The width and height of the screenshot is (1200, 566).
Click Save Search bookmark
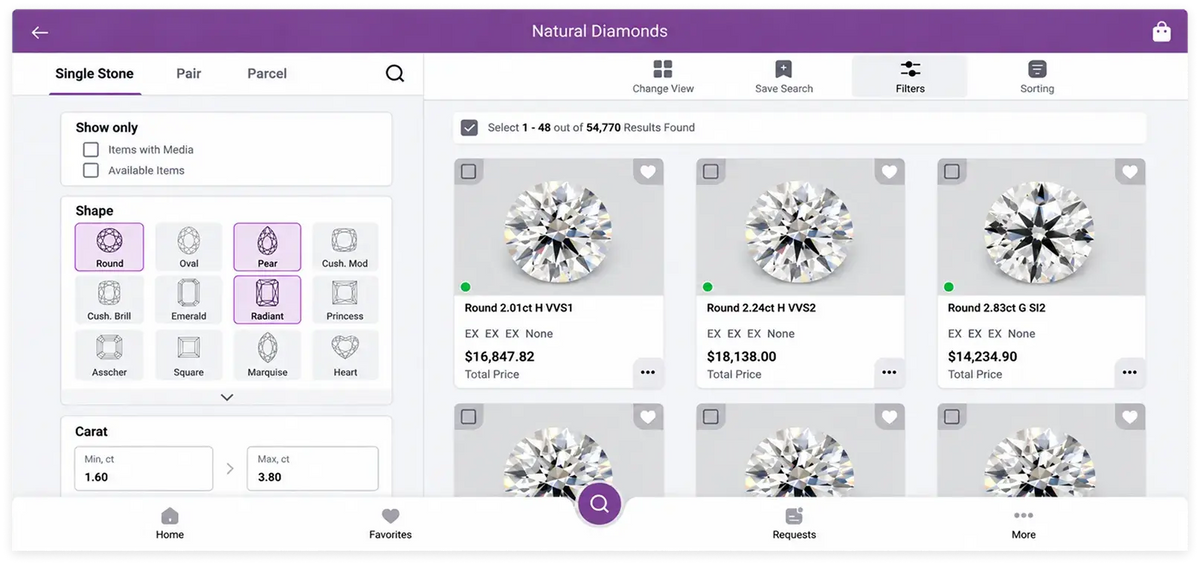(x=784, y=76)
